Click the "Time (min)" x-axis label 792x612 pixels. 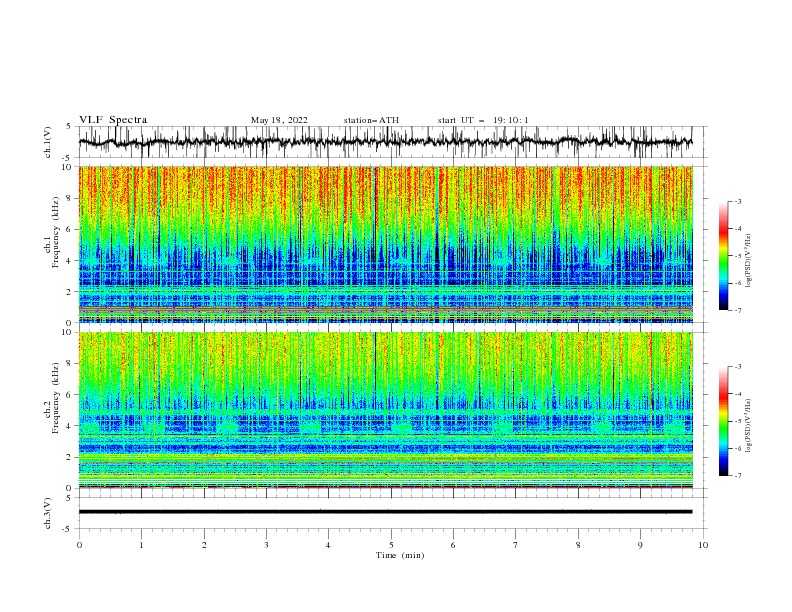[400, 555]
